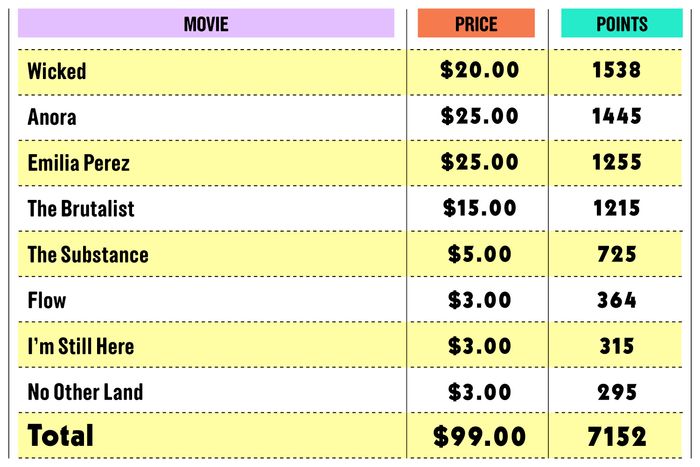
Task: Click the MOVIE column header
Action: 206,23
